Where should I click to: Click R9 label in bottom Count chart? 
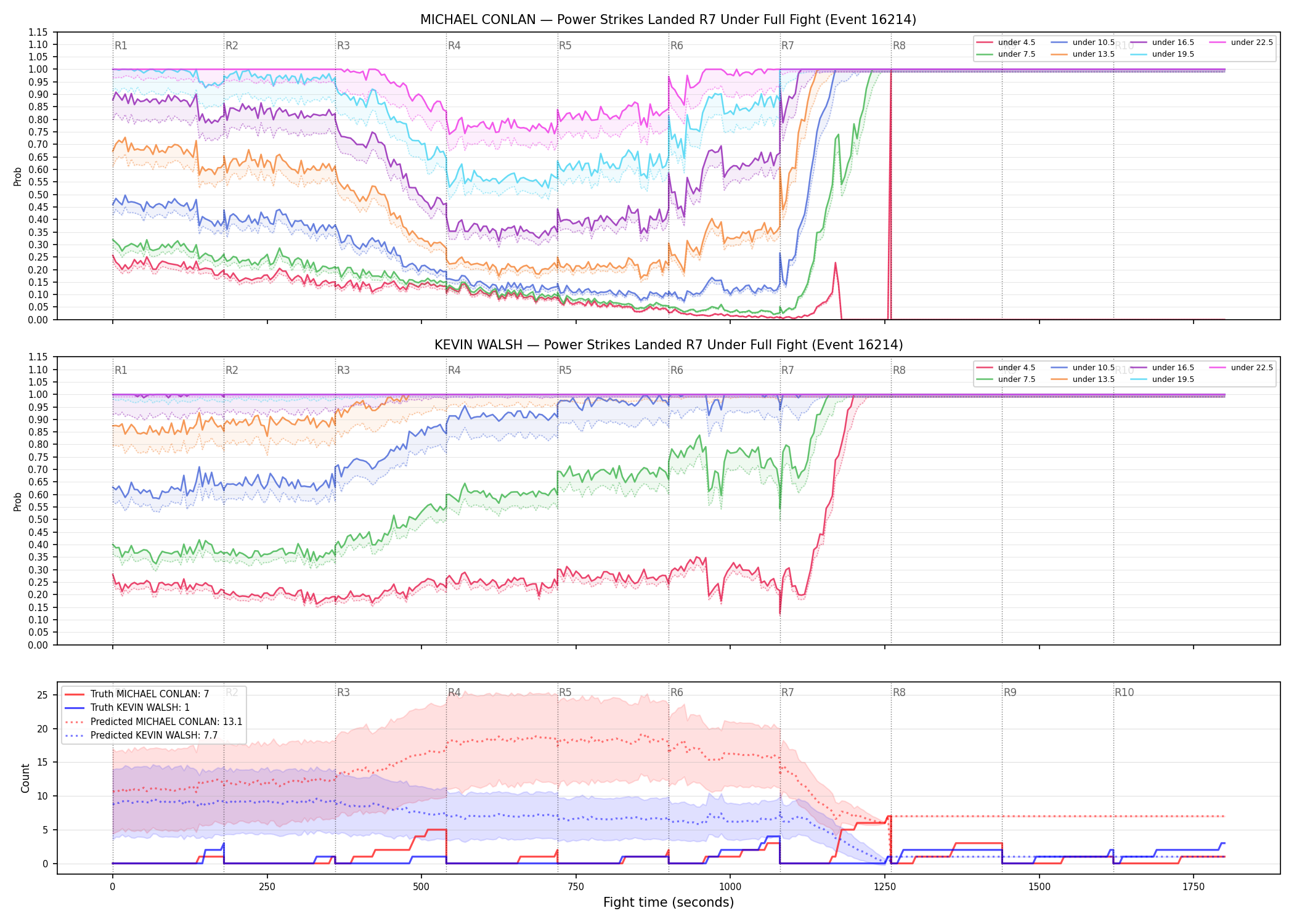(x=1010, y=692)
